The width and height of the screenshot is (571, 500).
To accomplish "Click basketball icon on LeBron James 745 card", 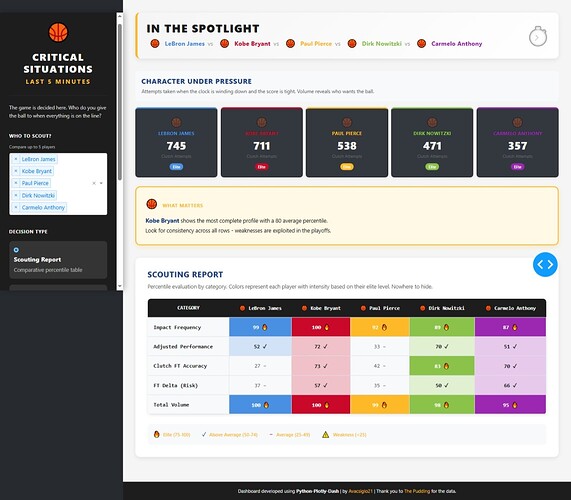I will coord(176,122).
